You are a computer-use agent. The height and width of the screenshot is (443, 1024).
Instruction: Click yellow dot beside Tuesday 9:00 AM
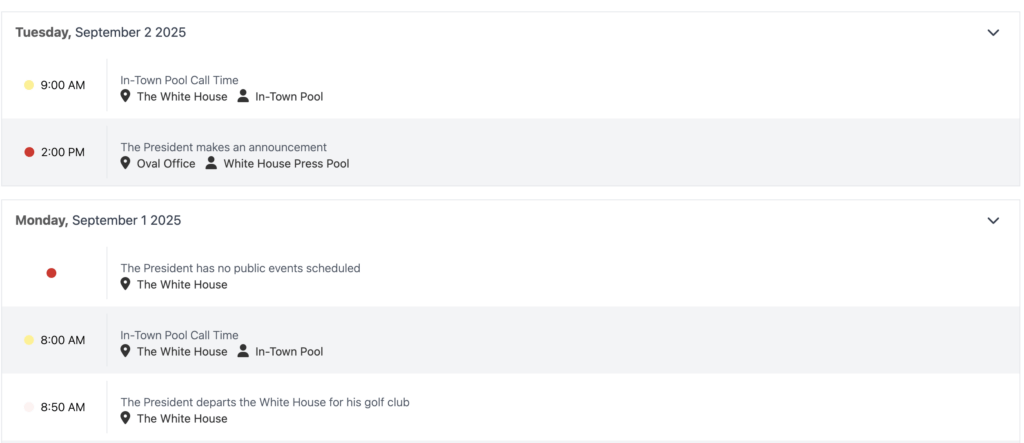[29, 85]
